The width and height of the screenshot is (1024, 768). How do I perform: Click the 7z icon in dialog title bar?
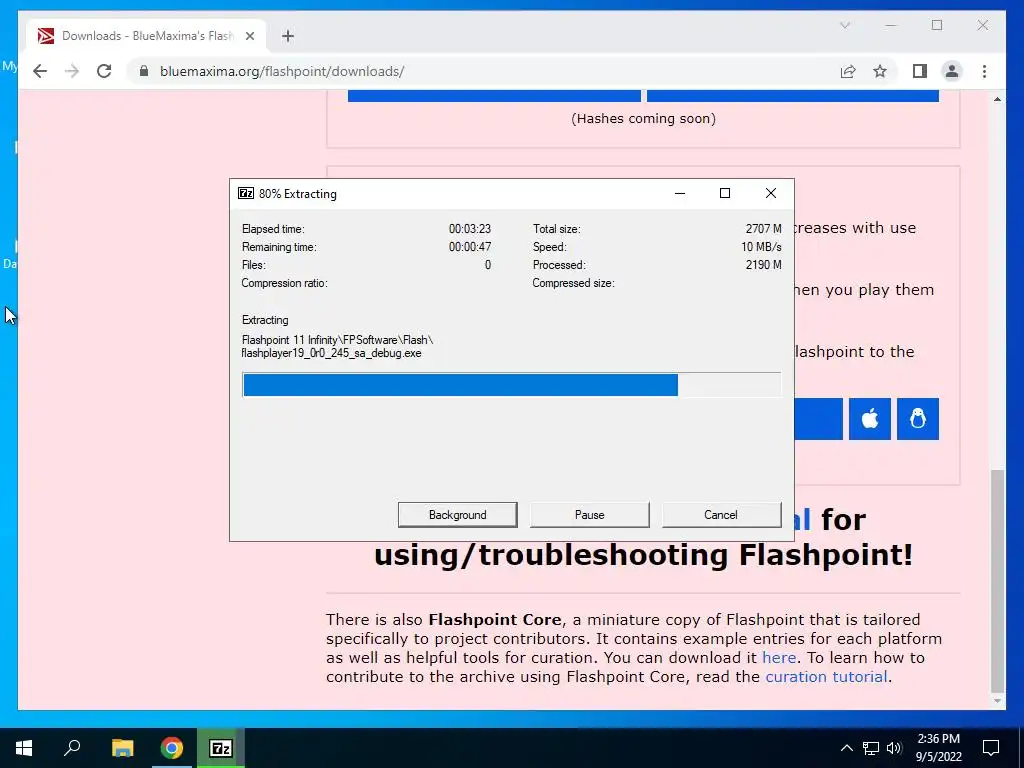pyautogui.click(x=246, y=193)
